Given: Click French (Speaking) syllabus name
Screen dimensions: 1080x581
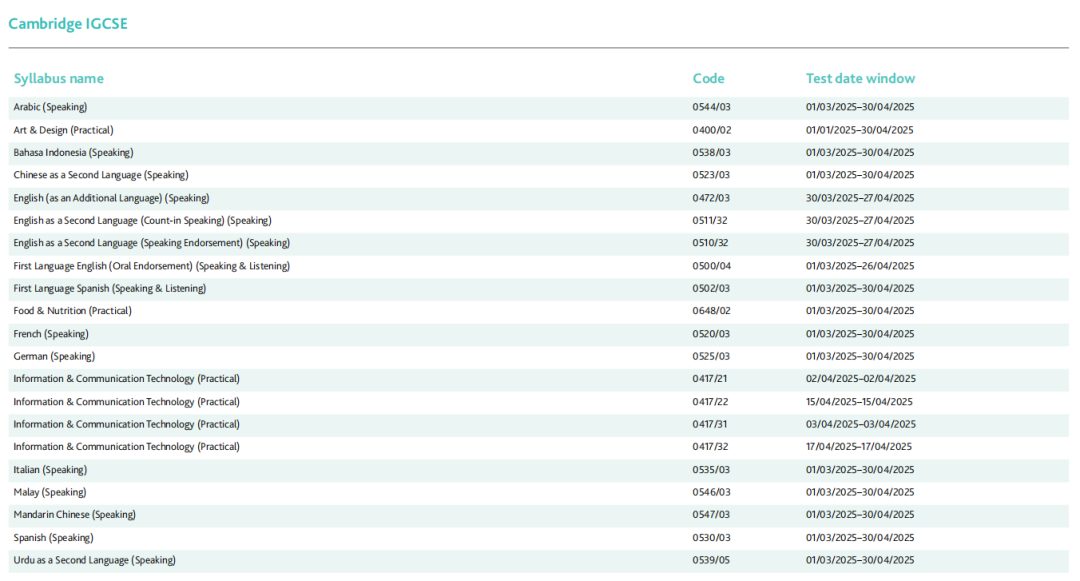Looking at the screenshot, I should tap(51, 335).
